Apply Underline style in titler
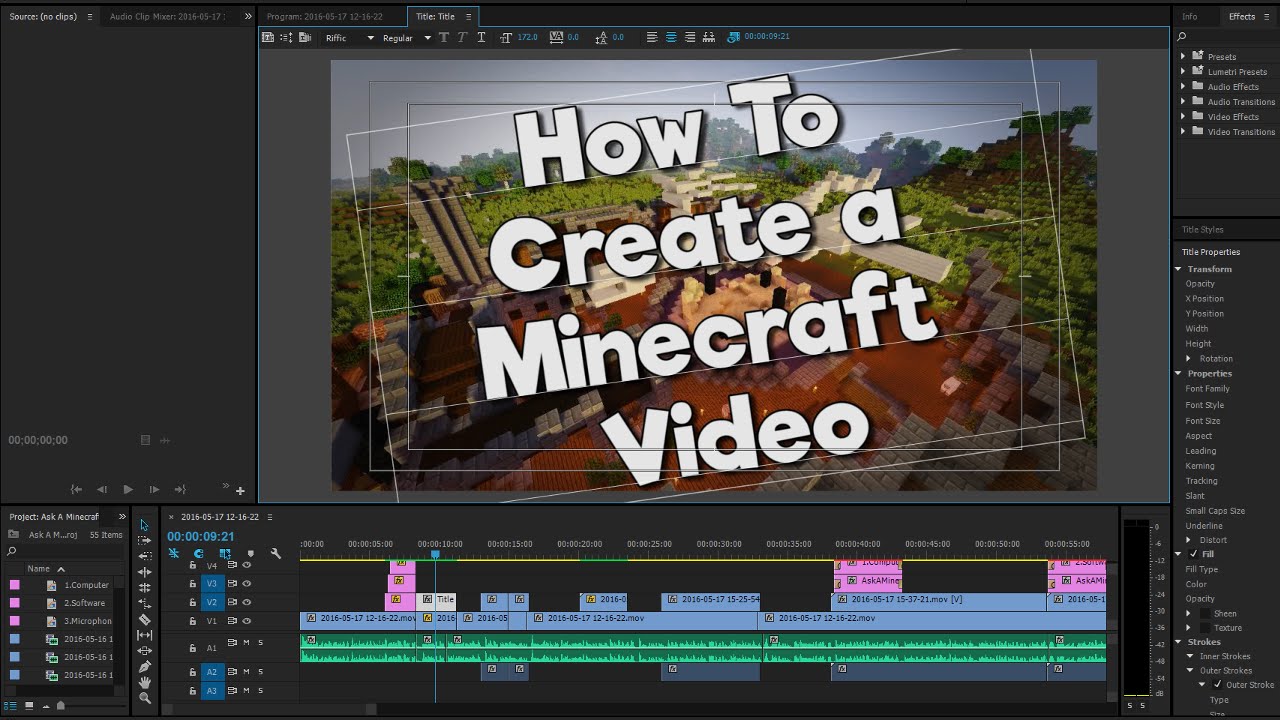The width and height of the screenshot is (1280, 720). (x=481, y=37)
